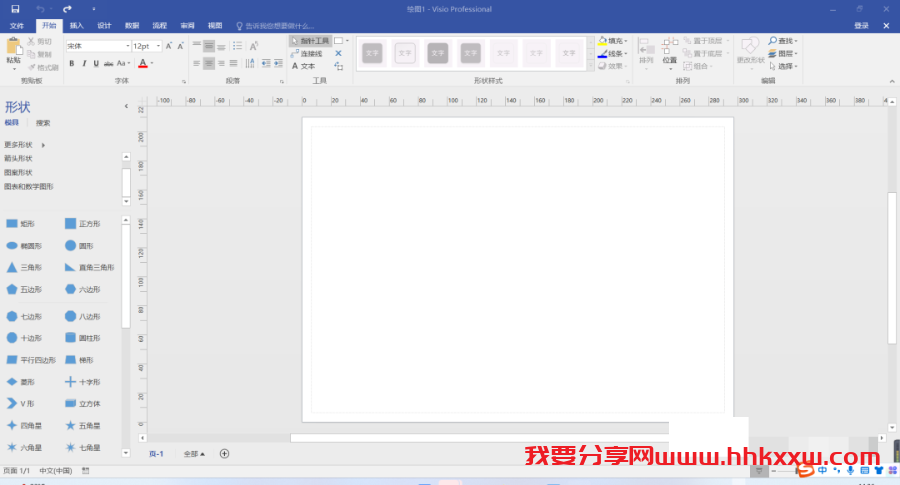Image resolution: width=900 pixels, height=485 pixels.
Task: Click the blue X connection point tool
Action: click(x=338, y=53)
